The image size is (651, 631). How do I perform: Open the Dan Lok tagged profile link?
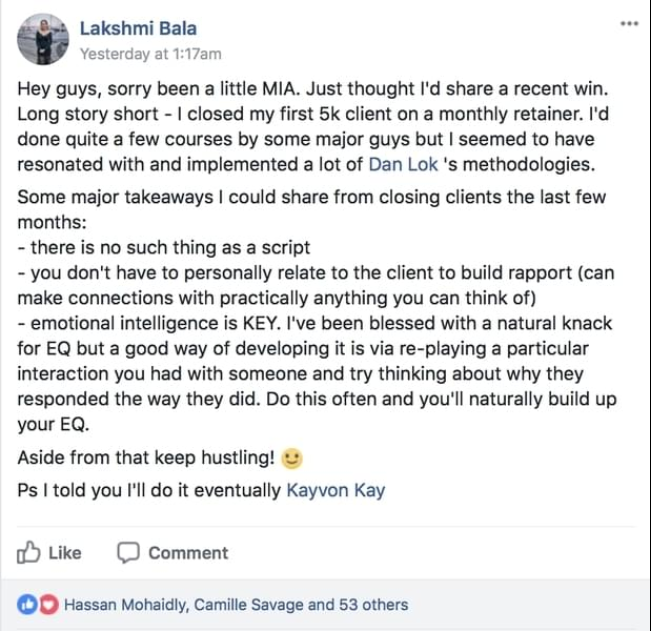tap(405, 164)
